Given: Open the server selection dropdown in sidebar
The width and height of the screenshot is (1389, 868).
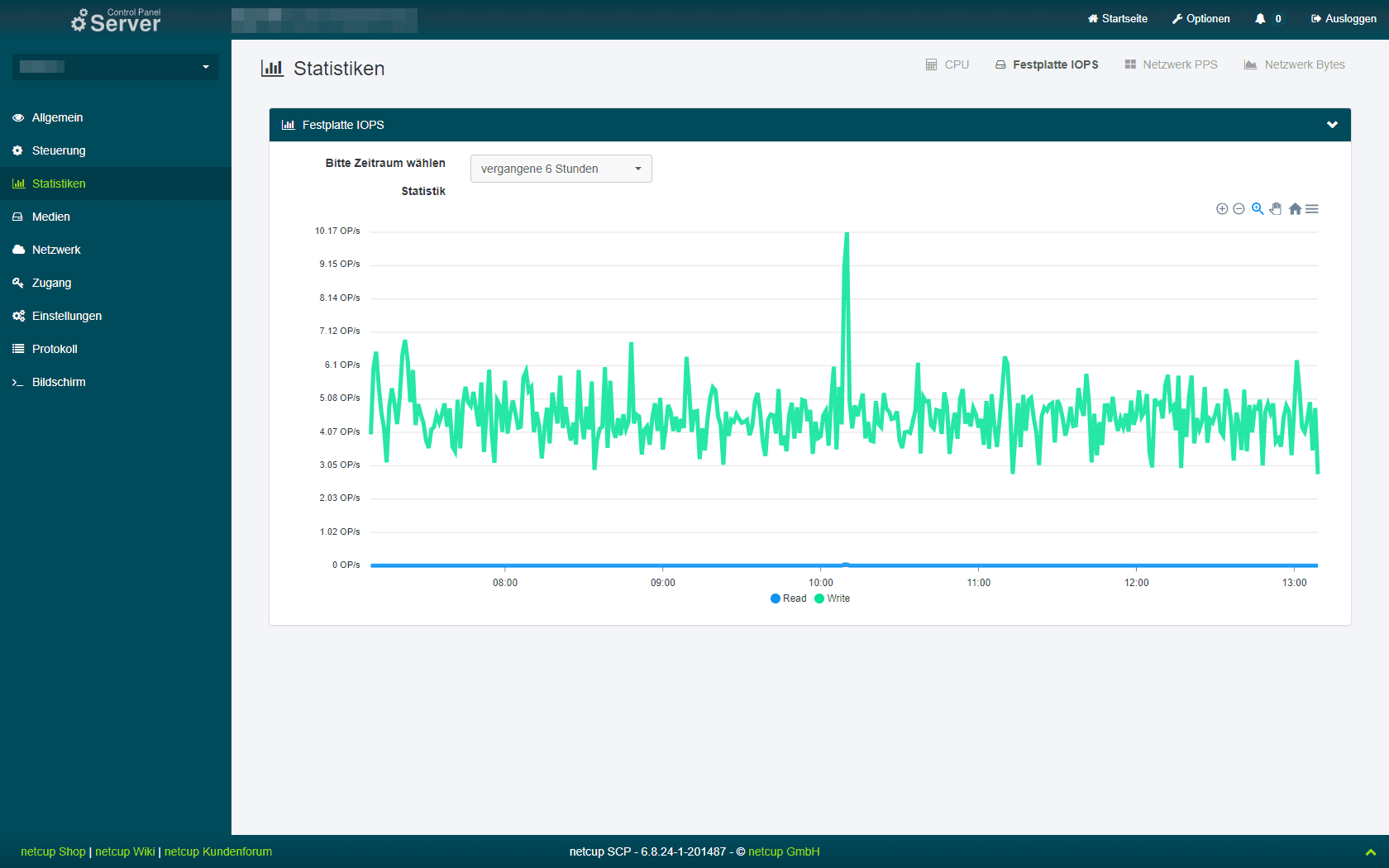Looking at the screenshot, I should click(116, 67).
